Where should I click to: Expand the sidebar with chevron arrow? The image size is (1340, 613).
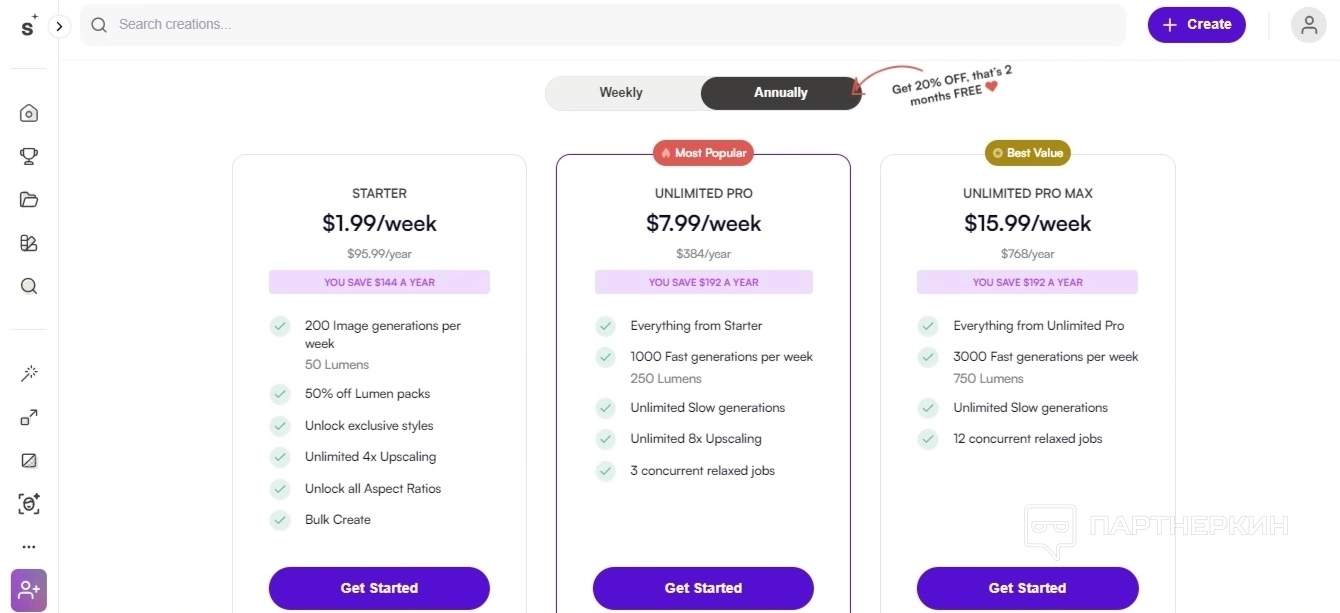[x=60, y=27]
